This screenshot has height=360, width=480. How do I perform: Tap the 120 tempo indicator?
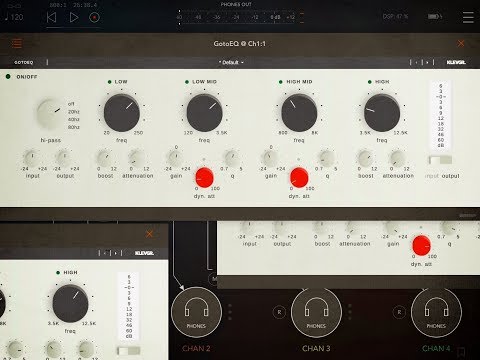pos(14,17)
